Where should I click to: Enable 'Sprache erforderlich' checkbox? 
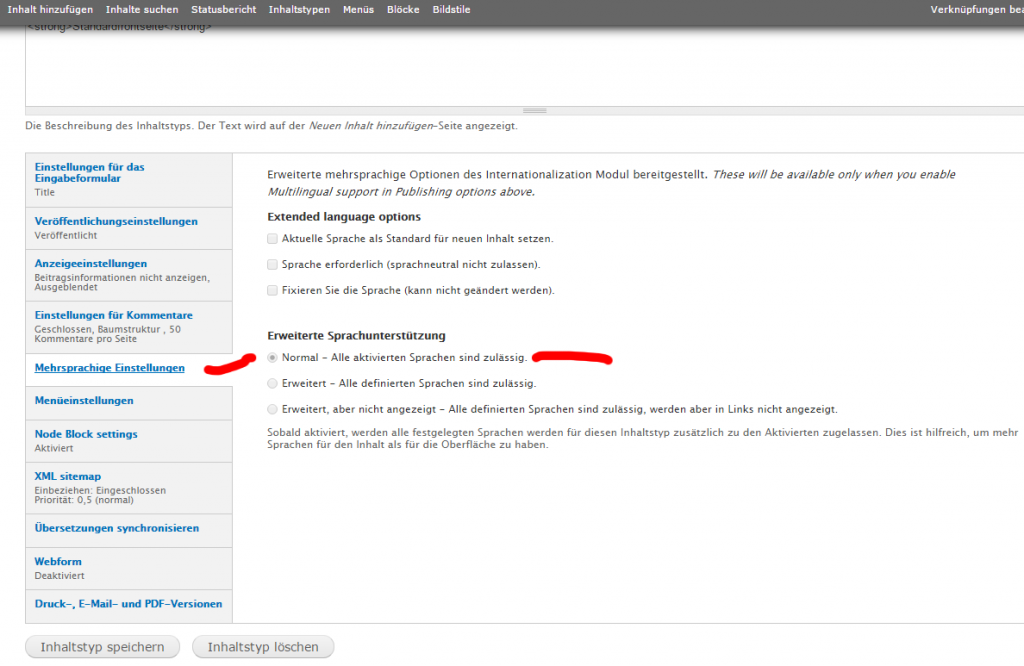click(273, 265)
